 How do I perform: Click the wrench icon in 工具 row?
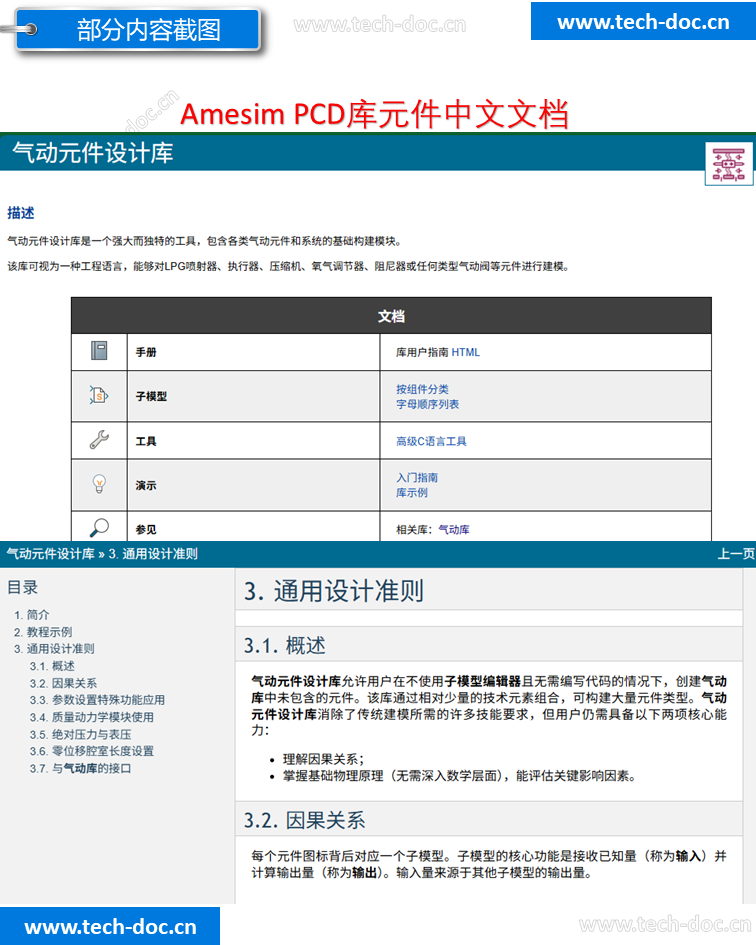coord(99,440)
